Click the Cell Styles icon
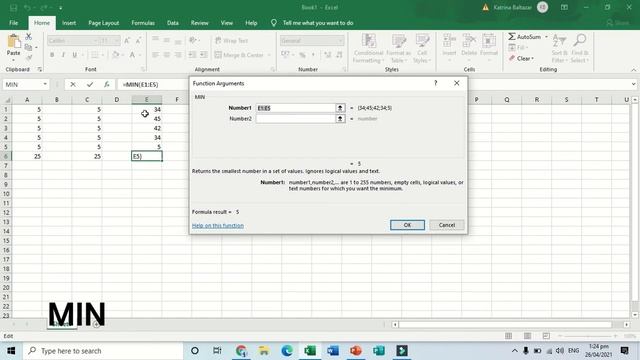This screenshot has width=640, height=360. coord(422,41)
